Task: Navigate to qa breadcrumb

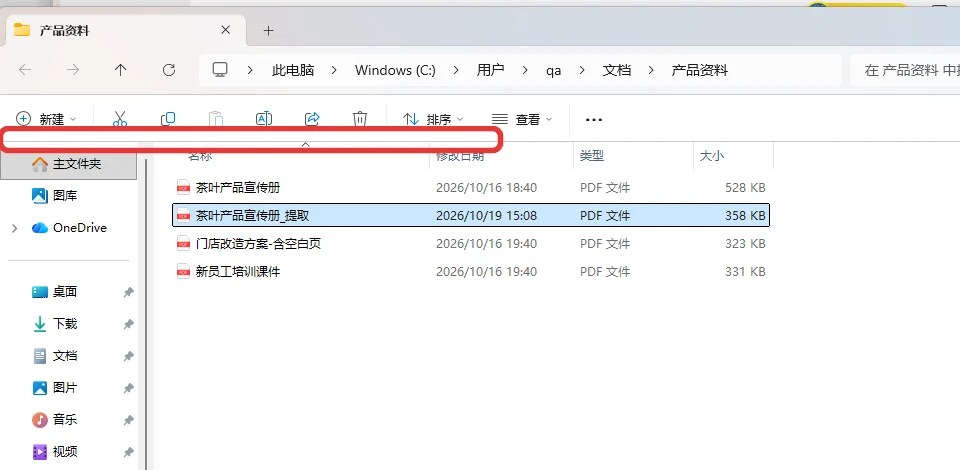Action: [x=553, y=70]
